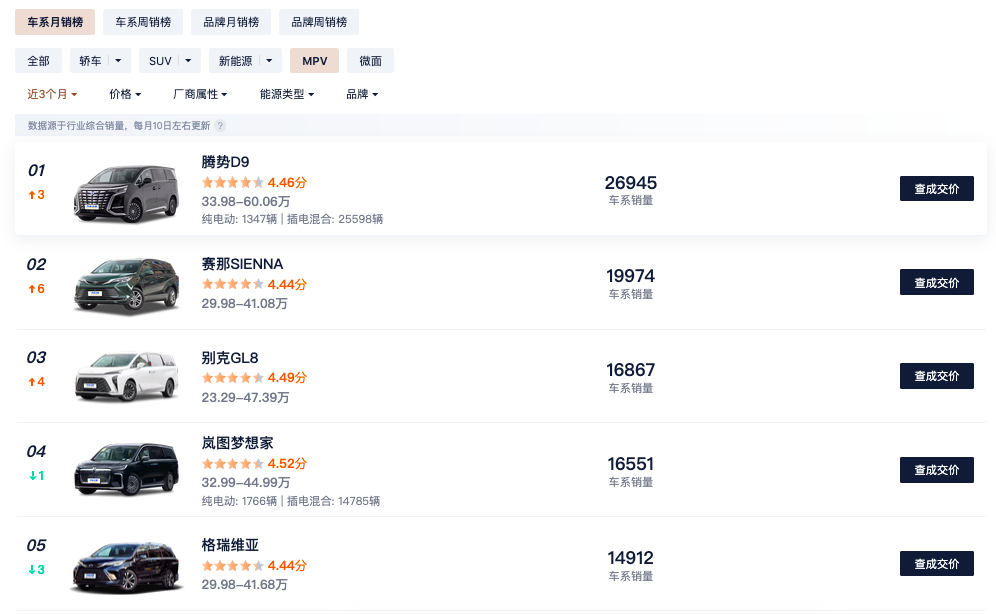Viewport: 996px width, 615px height.
Task: Click the price range 29.98–41.08万
Action: click(x=245, y=304)
